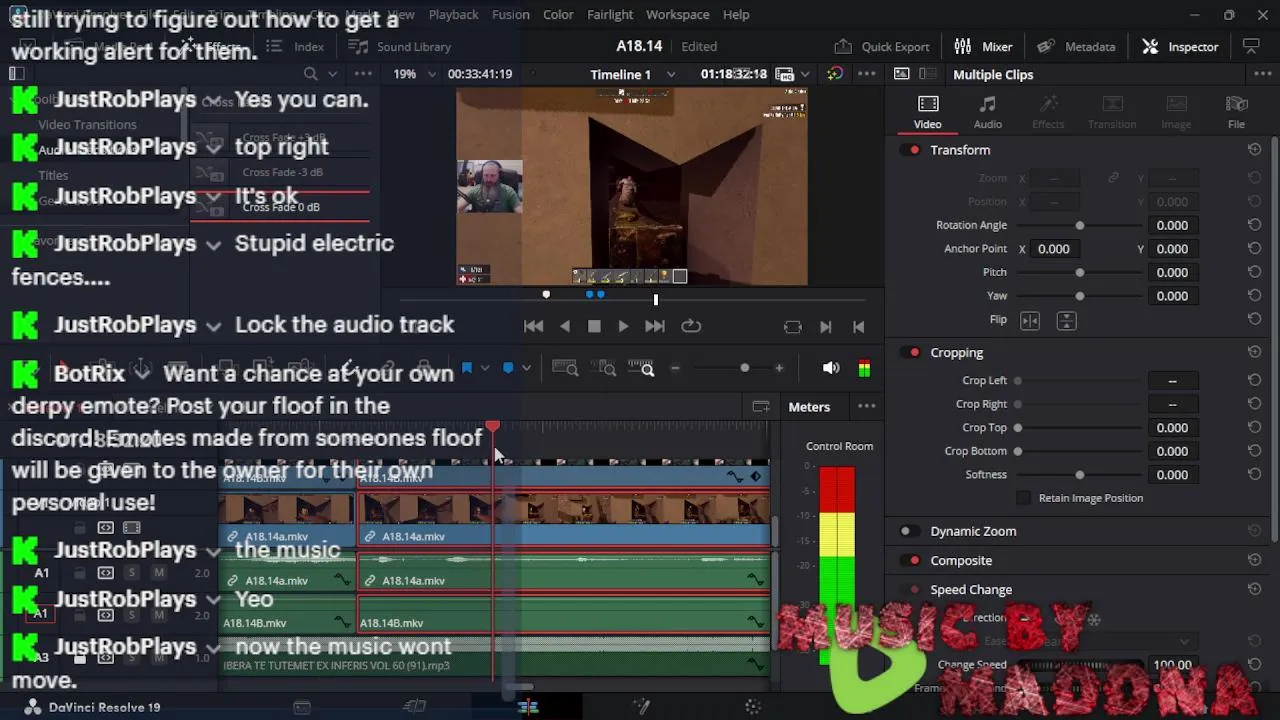Open the Fairlight menu
Image resolution: width=1280 pixels, height=720 pixels.
tap(610, 14)
